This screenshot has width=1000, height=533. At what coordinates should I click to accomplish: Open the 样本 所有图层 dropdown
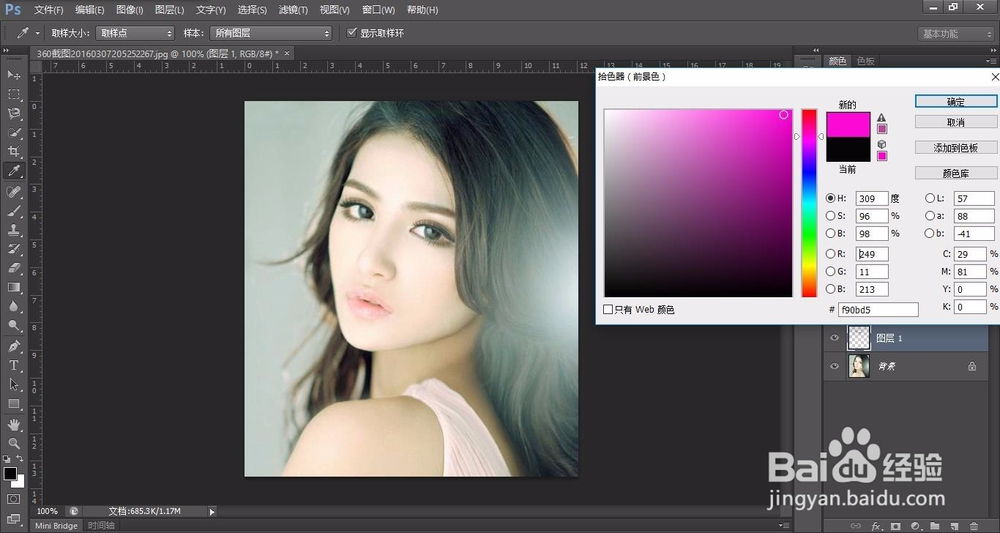(x=271, y=33)
